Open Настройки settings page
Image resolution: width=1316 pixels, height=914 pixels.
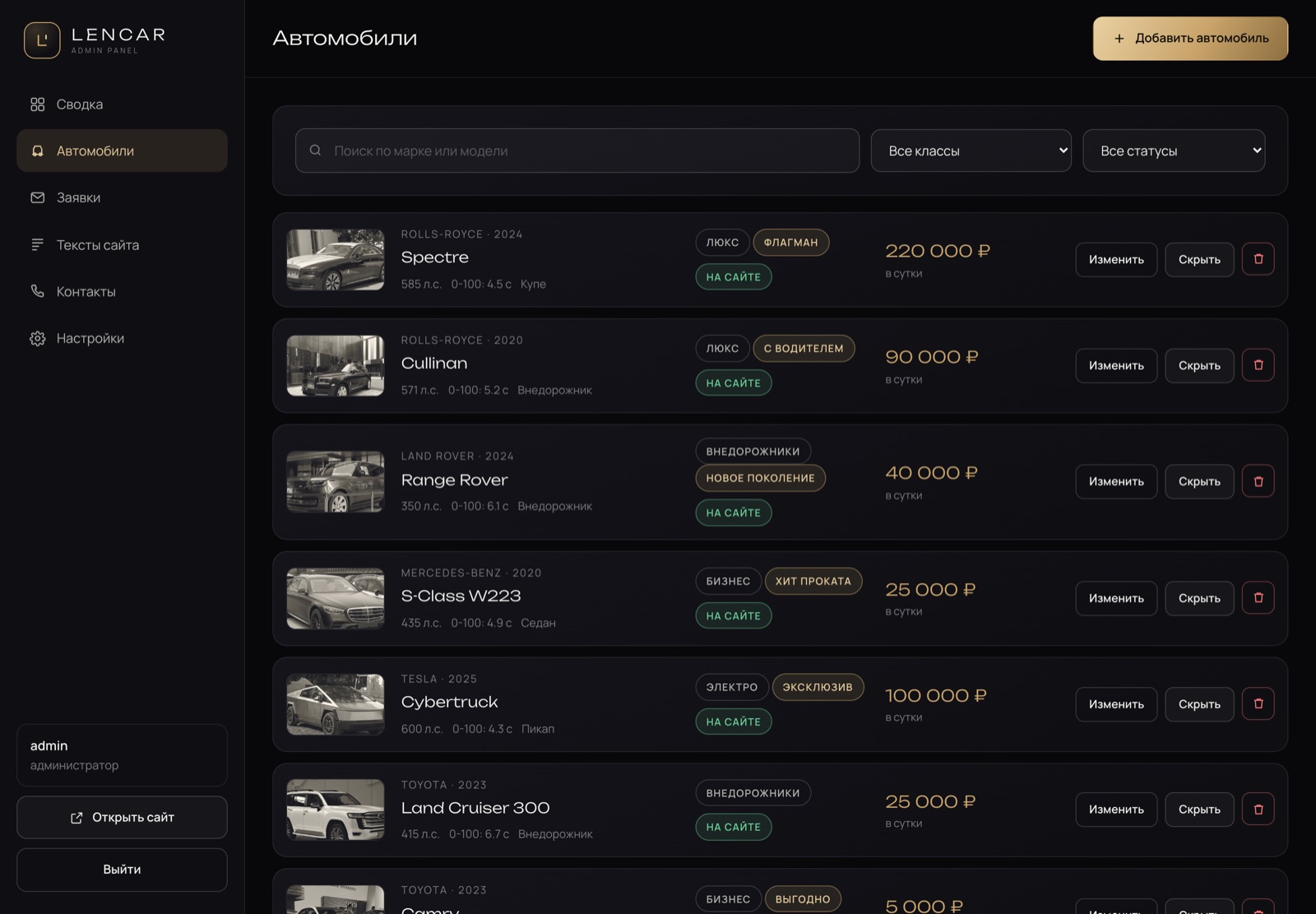[122, 338]
